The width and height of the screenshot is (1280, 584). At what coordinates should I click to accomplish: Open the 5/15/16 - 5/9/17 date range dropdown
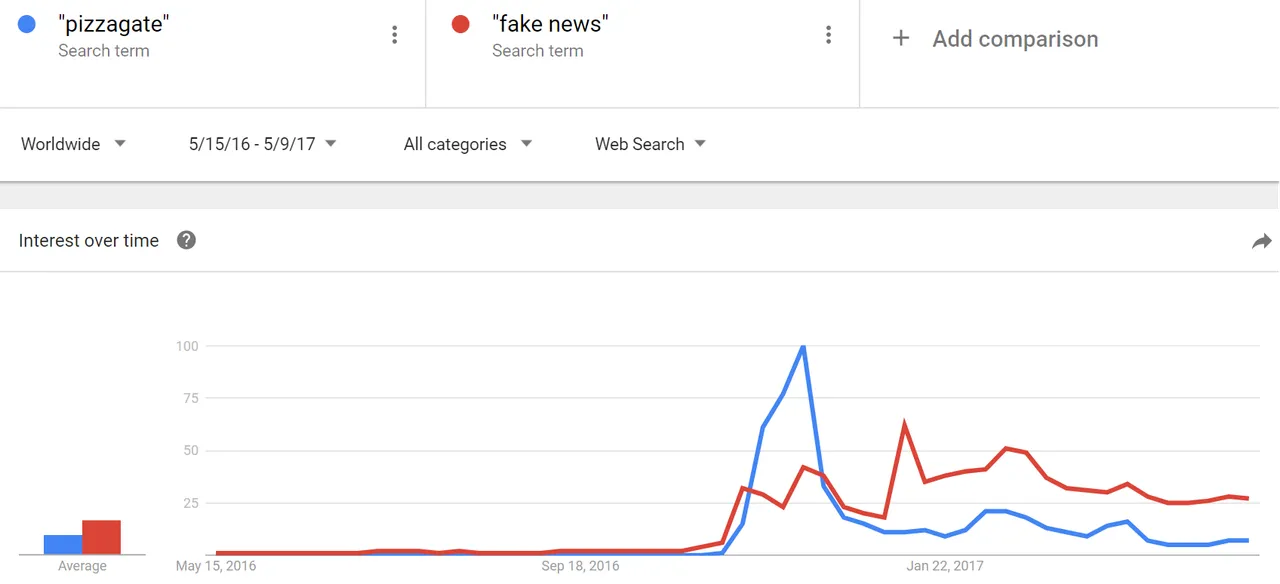click(x=262, y=144)
